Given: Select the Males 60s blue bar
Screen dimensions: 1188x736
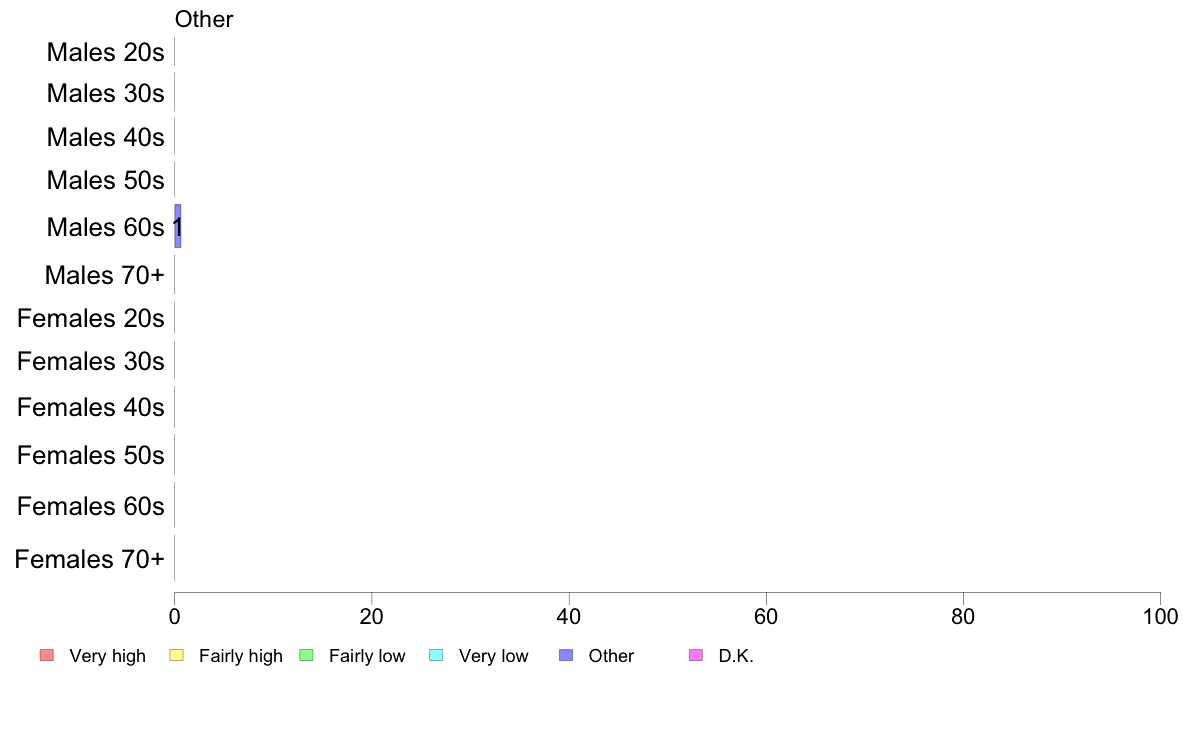Looking at the screenshot, I should point(178,226).
